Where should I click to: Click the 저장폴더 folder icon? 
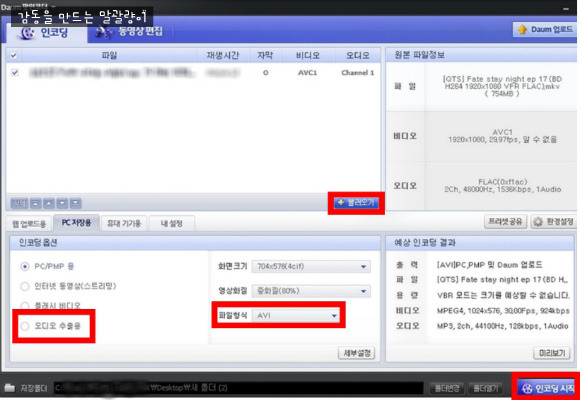coord(10,388)
